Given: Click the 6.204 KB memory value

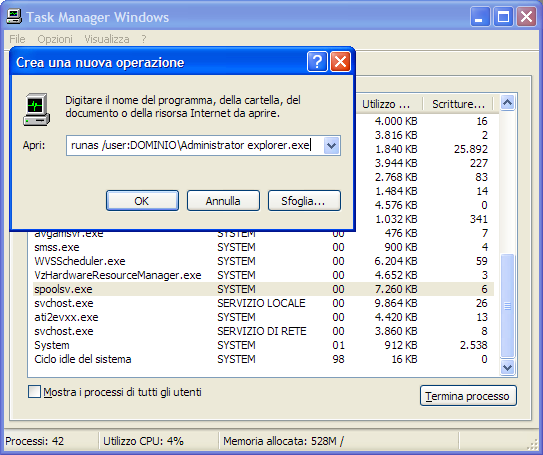Looking at the screenshot, I should (x=396, y=261).
